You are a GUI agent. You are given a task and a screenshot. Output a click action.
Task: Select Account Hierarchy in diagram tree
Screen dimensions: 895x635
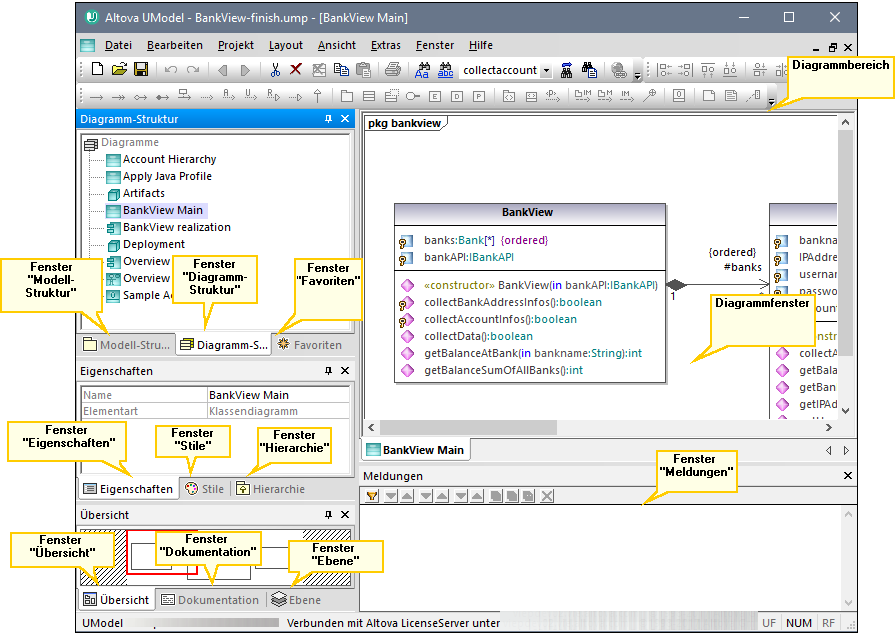coord(169,159)
